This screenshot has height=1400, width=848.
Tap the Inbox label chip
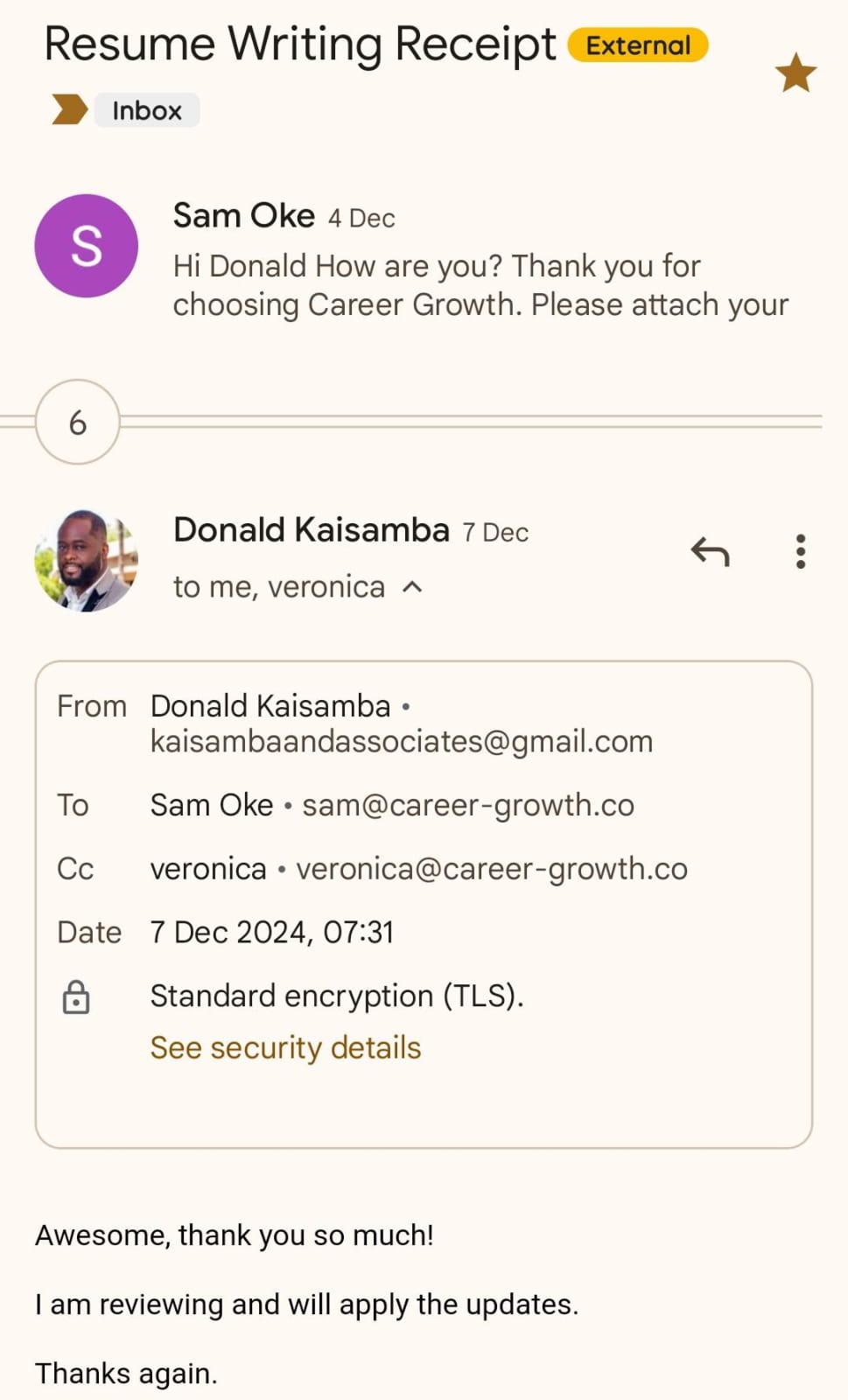[x=147, y=110]
